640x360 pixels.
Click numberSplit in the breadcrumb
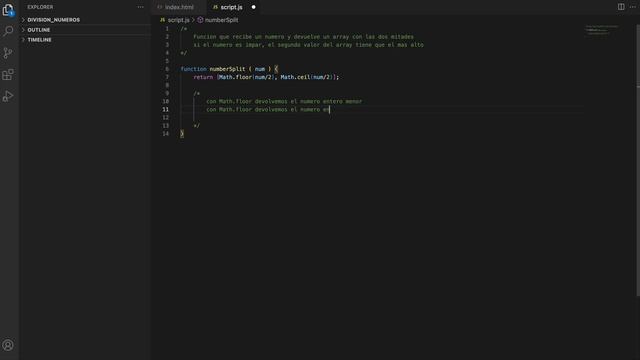pyautogui.click(x=221, y=20)
